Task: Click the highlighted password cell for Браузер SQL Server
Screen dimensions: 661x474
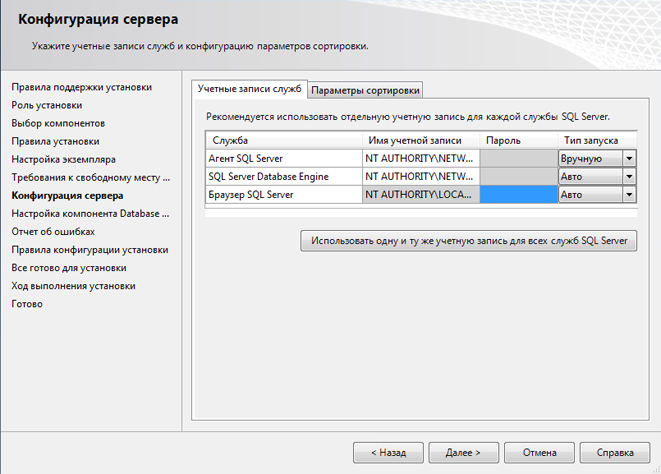Action: (x=519, y=195)
